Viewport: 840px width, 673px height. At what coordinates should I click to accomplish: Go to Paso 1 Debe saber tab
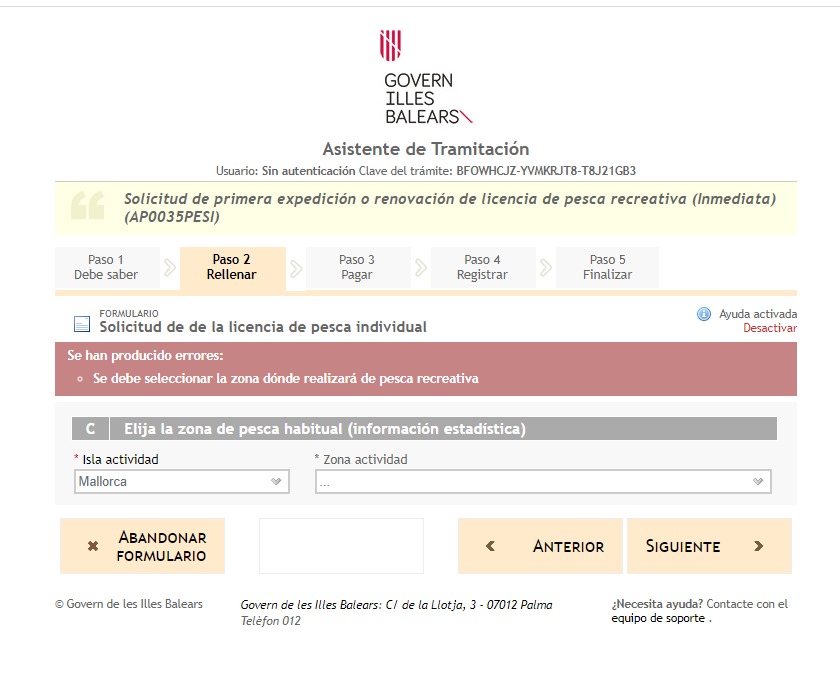click(x=106, y=267)
